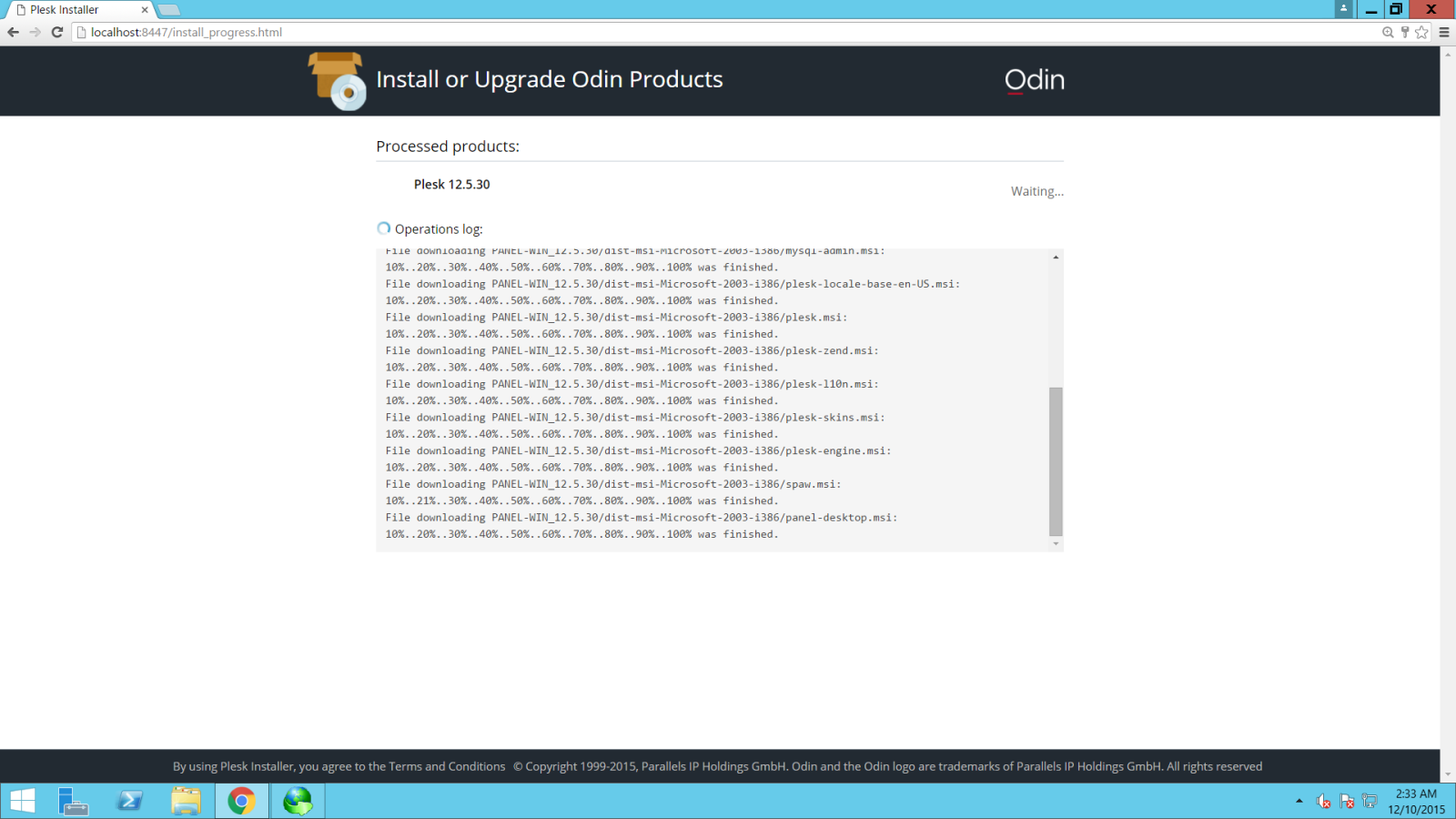The width and height of the screenshot is (1456, 819).
Task: Click the page scrollbar down arrow
Action: click(1448, 774)
